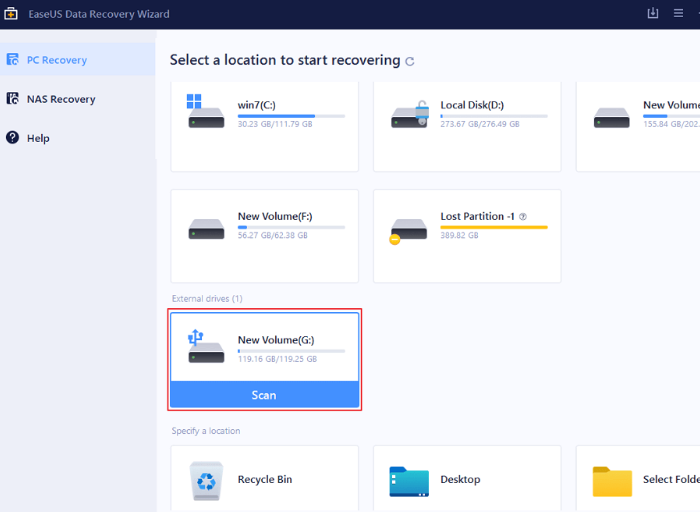Click the Lost Partition yellow usage bar
700x512 pixels.
(x=494, y=228)
